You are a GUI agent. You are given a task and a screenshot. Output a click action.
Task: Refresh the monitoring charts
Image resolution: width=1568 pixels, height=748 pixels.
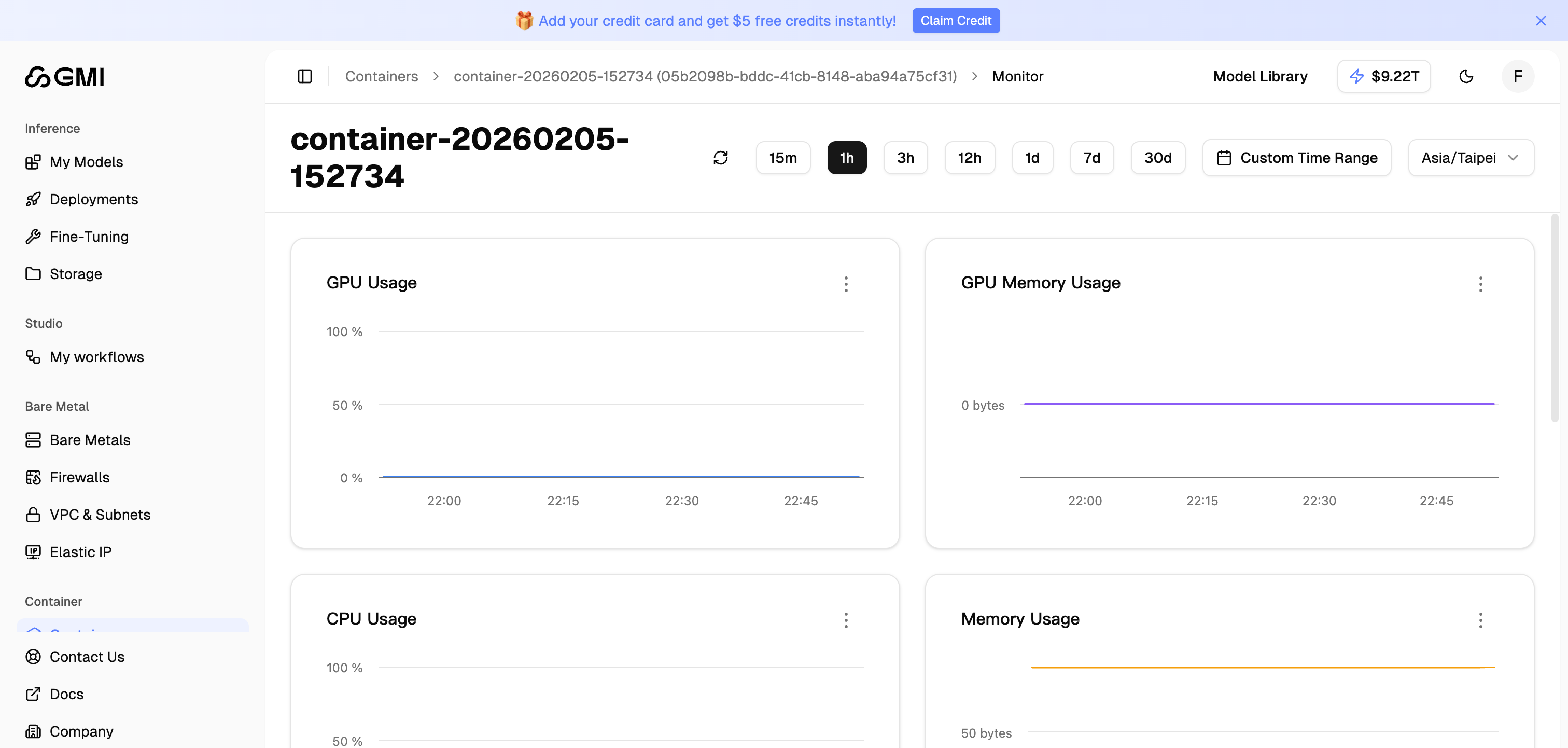[721, 158]
